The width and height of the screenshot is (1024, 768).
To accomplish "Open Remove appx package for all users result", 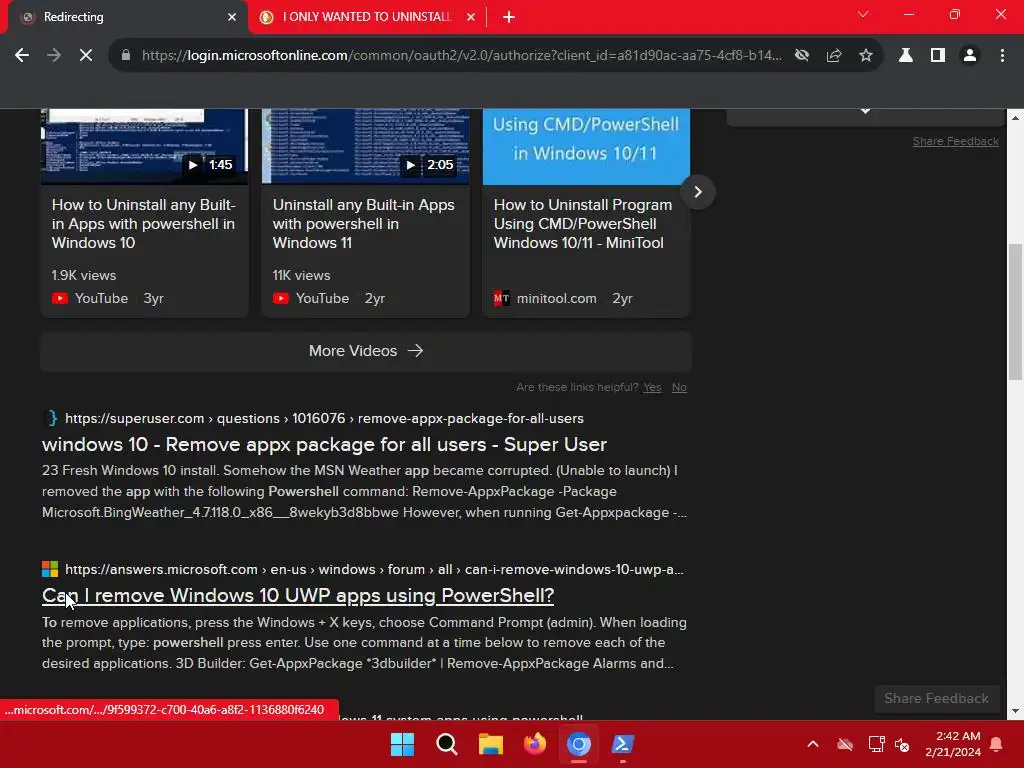I will 325,445.
